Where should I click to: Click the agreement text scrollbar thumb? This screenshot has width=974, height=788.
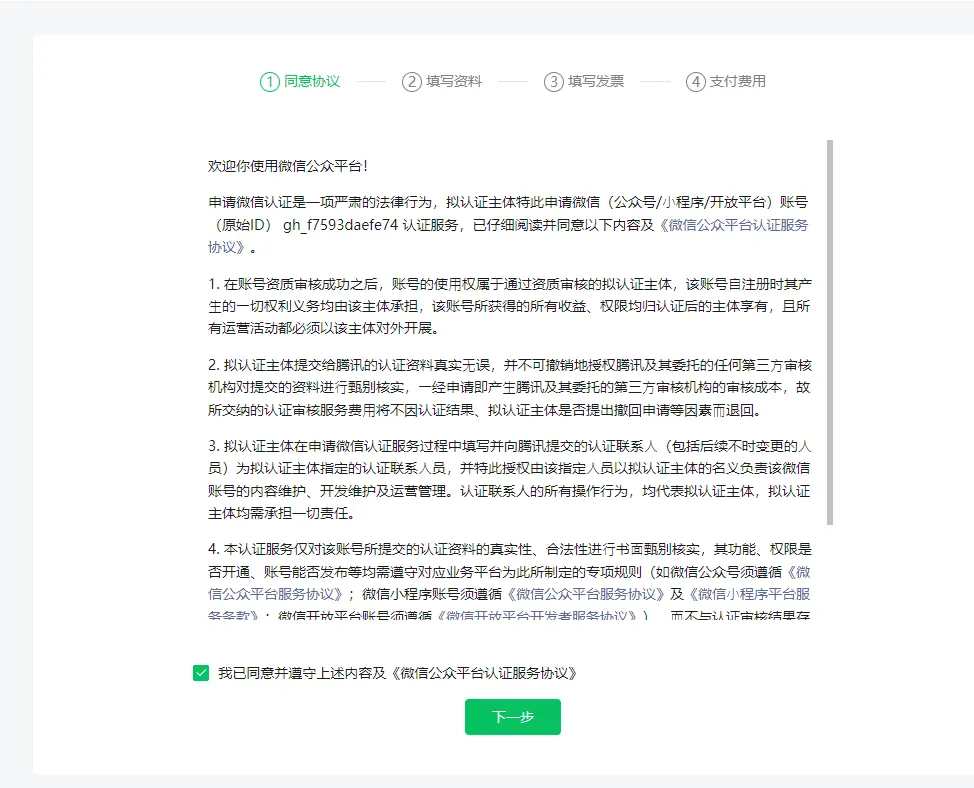[x=830, y=330]
